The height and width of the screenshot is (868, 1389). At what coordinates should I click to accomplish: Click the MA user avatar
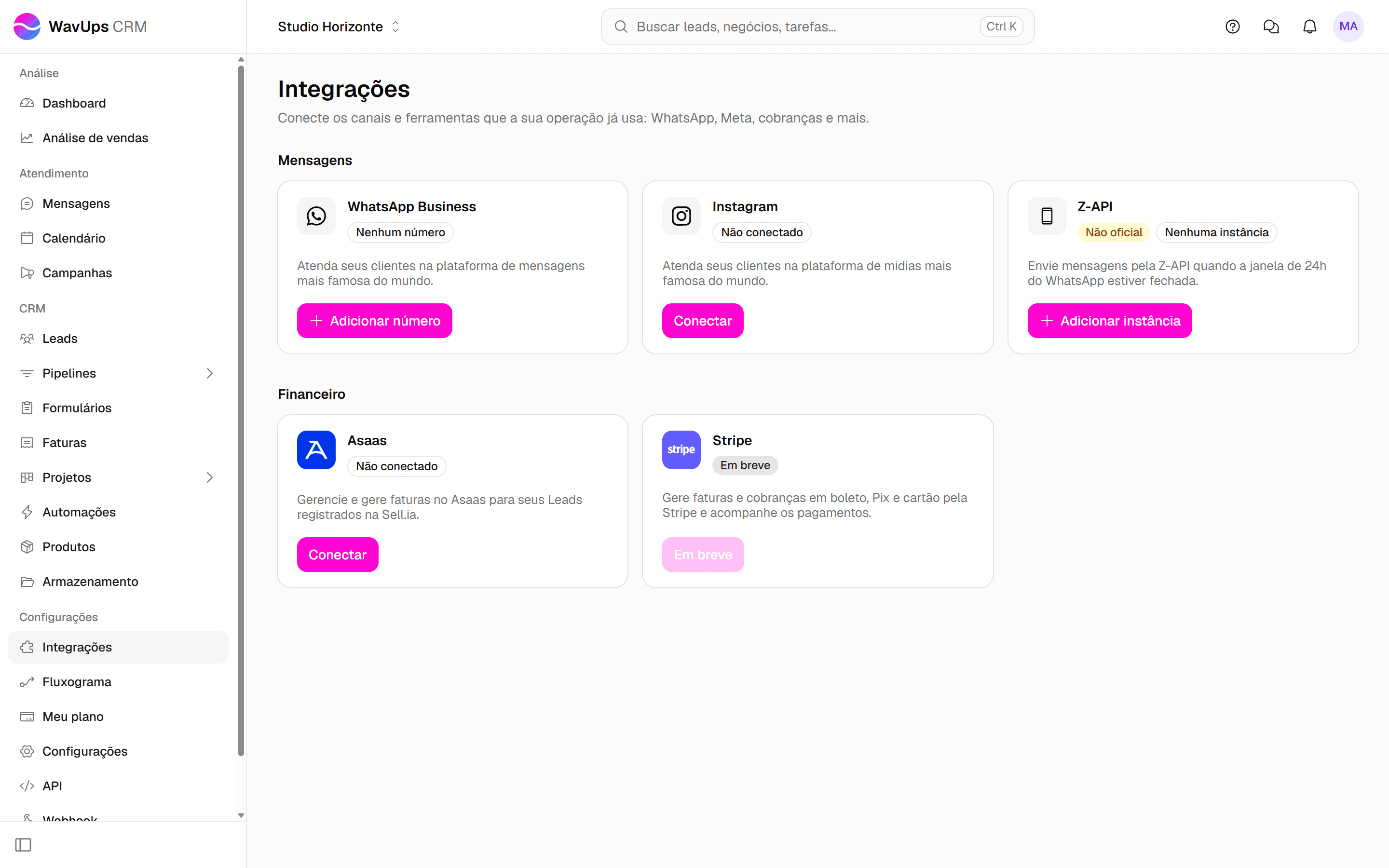pyautogui.click(x=1348, y=27)
